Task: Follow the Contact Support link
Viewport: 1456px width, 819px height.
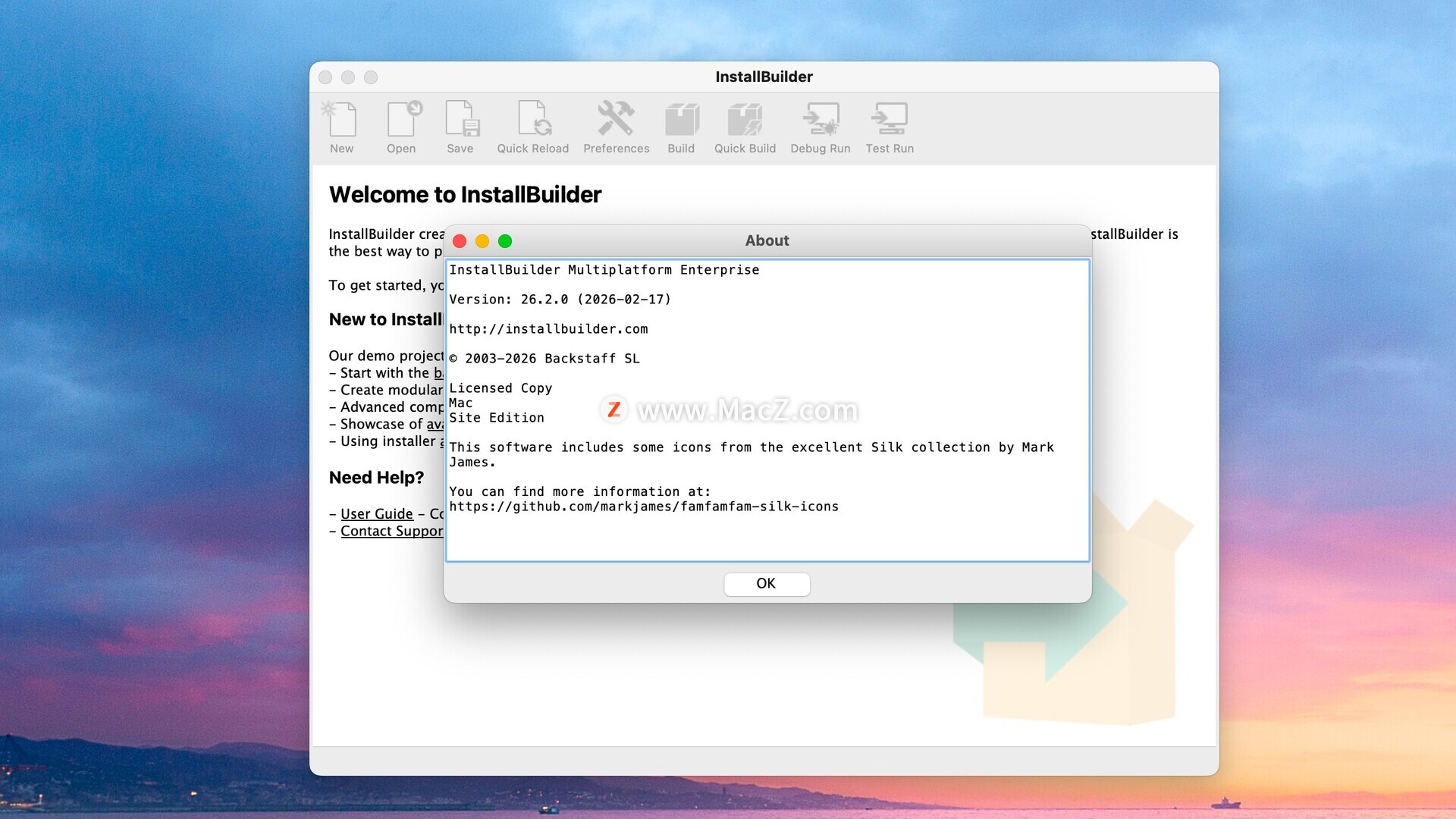Action: pyautogui.click(x=391, y=532)
